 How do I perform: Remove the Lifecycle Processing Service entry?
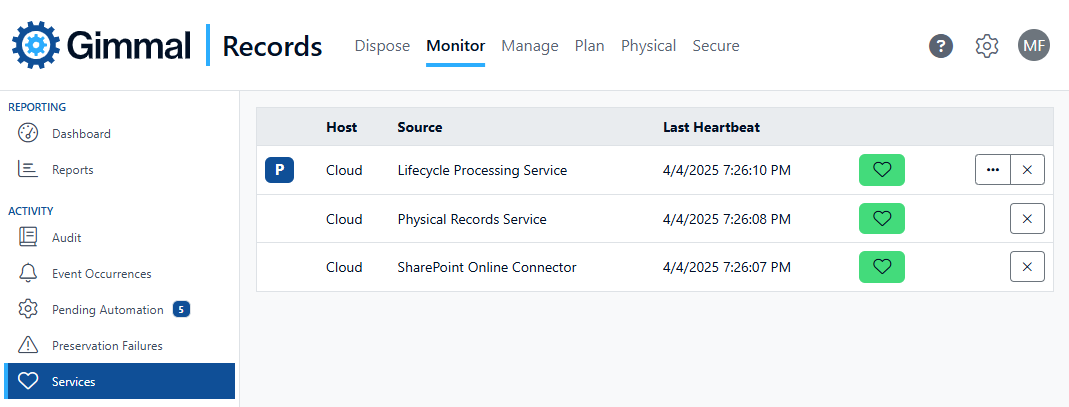pyautogui.click(x=1027, y=170)
